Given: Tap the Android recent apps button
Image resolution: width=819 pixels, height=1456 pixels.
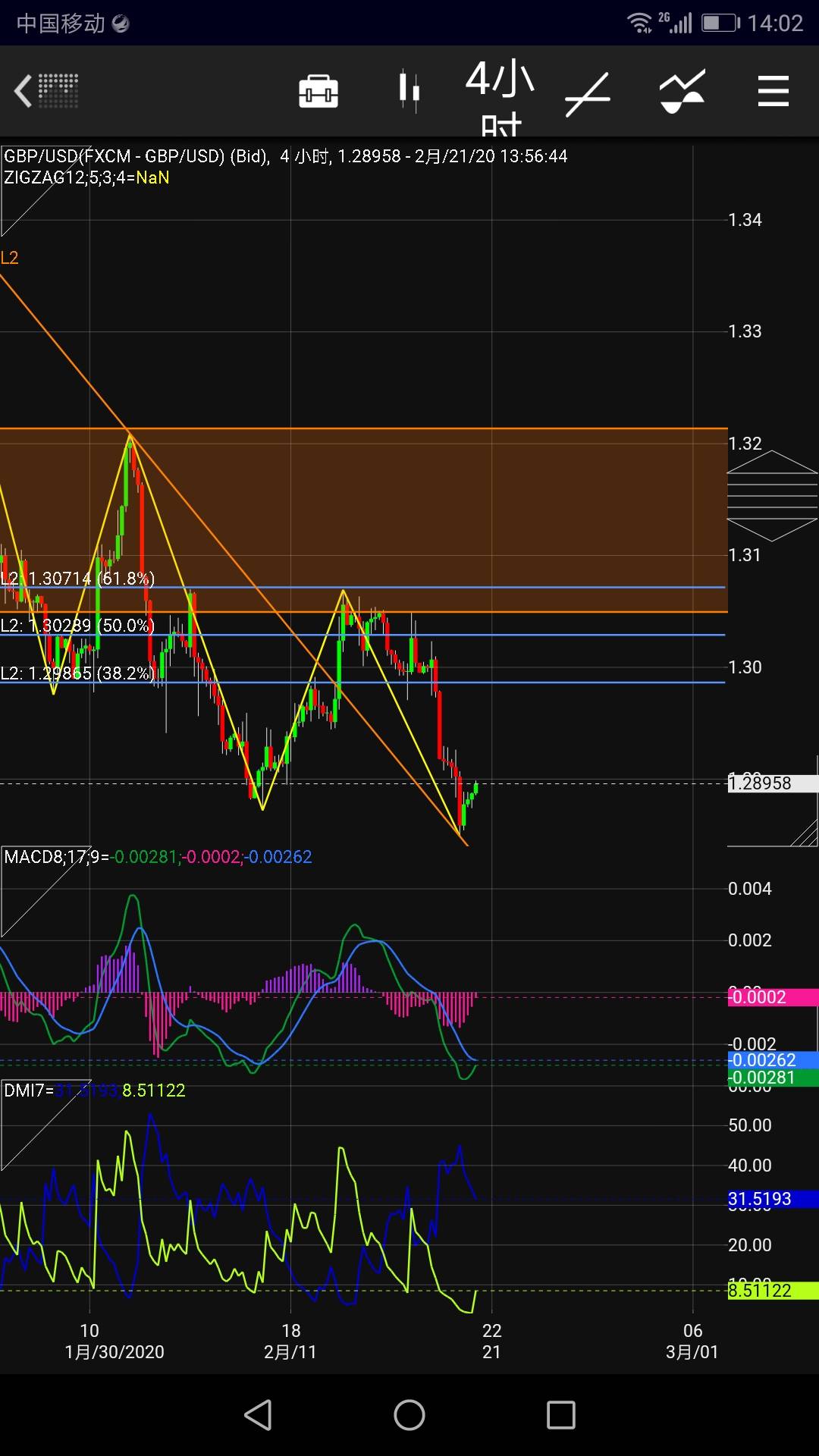Looking at the screenshot, I should click(561, 1415).
